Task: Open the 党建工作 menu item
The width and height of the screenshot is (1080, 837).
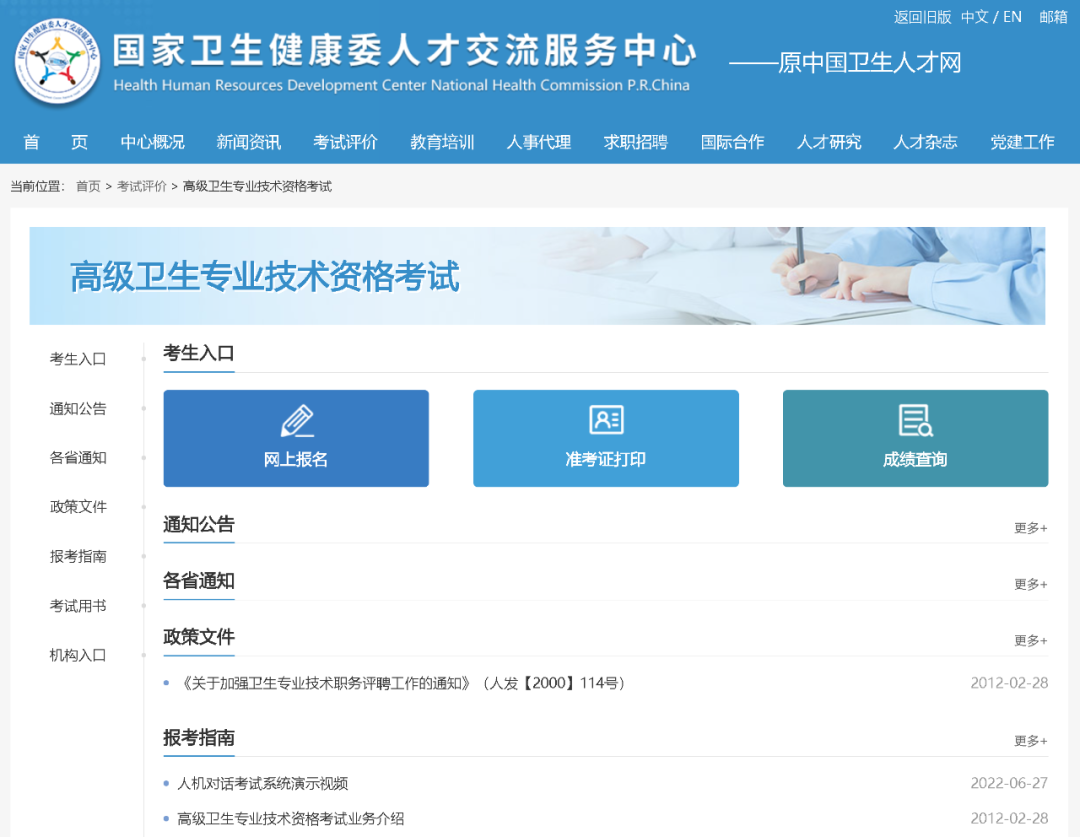Action: 1022,142
